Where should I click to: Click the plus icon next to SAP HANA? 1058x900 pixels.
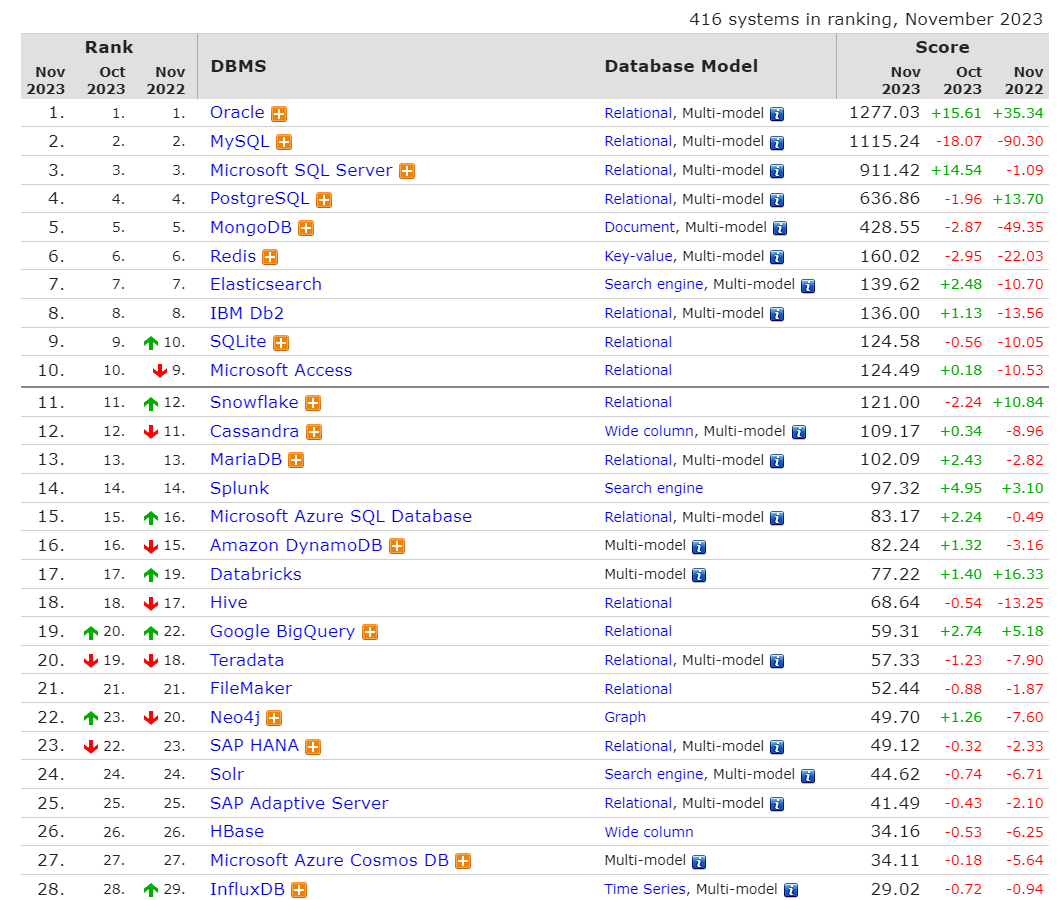coord(312,746)
